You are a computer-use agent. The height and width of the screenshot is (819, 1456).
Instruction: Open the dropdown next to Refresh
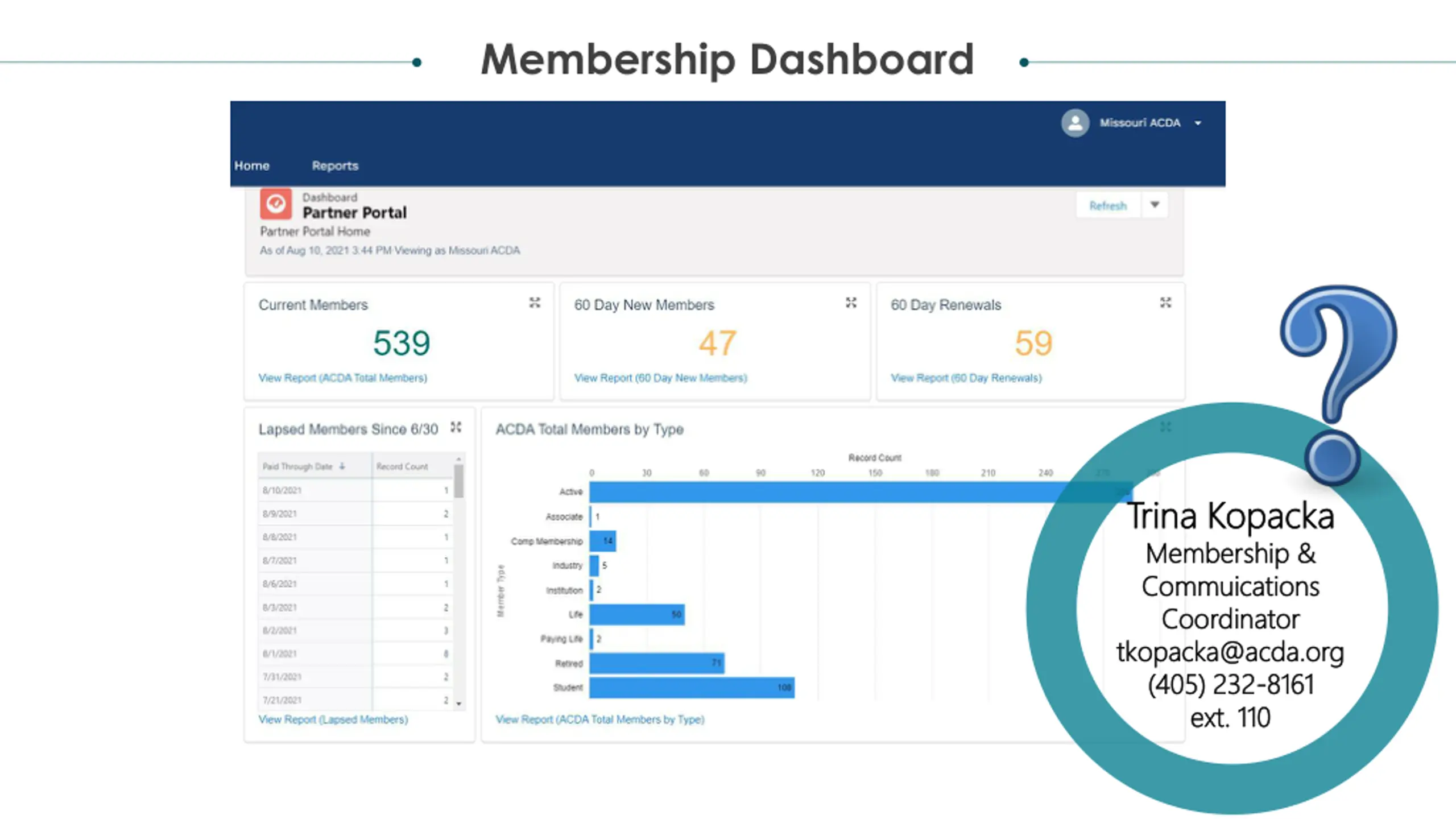tap(1155, 205)
